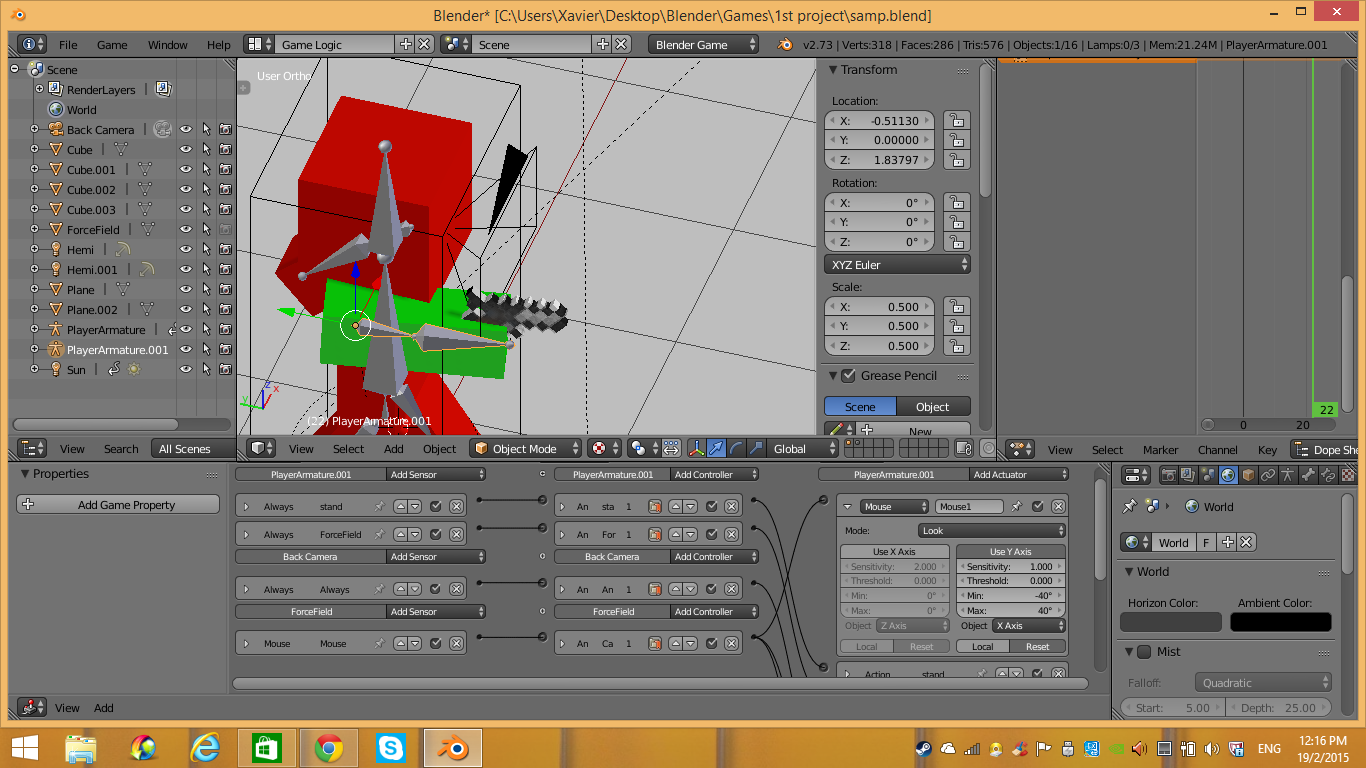Viewport: 1366px width, 768px height.
Task: Add a new screen layout with plus
Action: coord(406,44)
